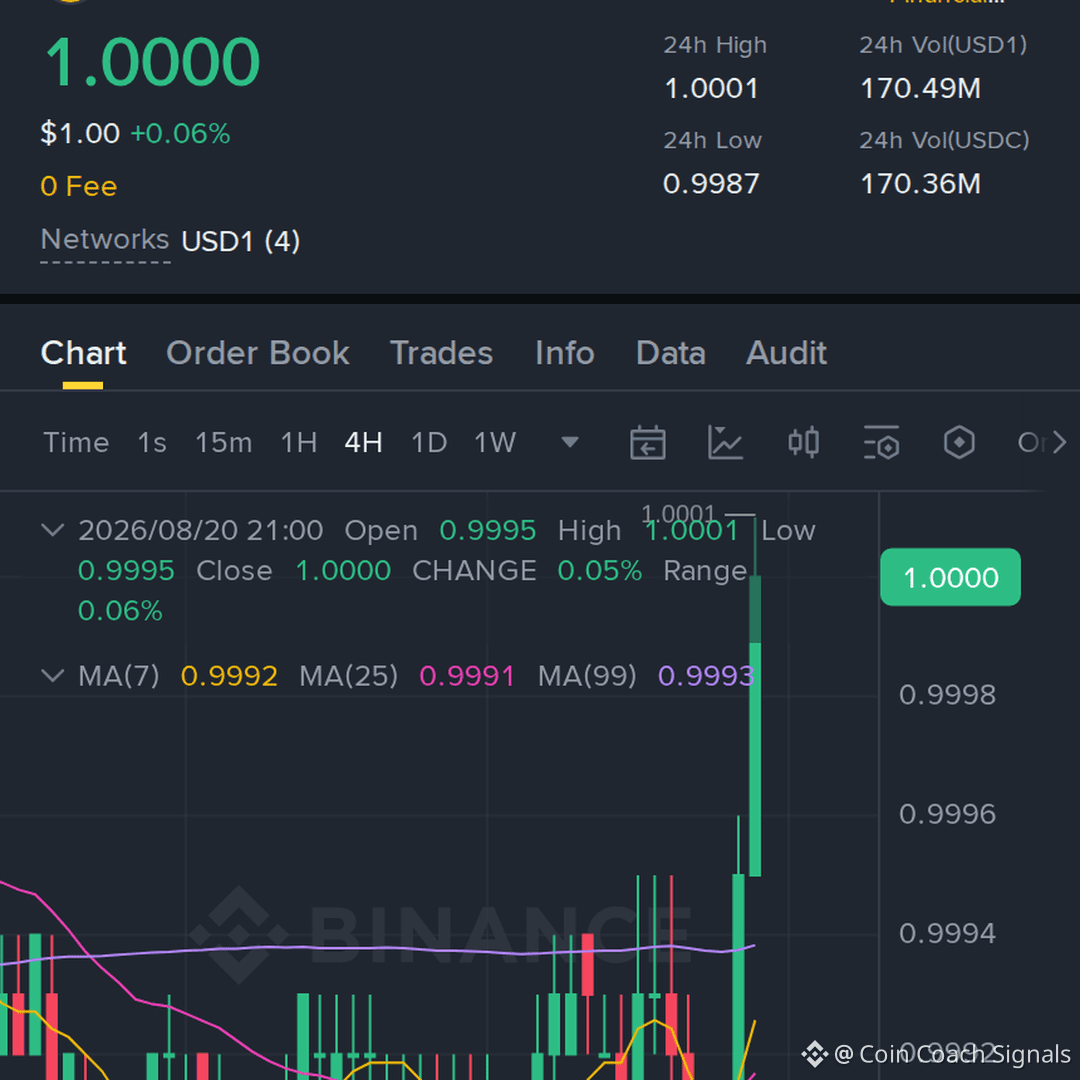This screenshot has width=1080, height=1080.
Task: Select the 1H interval
Action: pyautogui.click(x=299, y=442)
